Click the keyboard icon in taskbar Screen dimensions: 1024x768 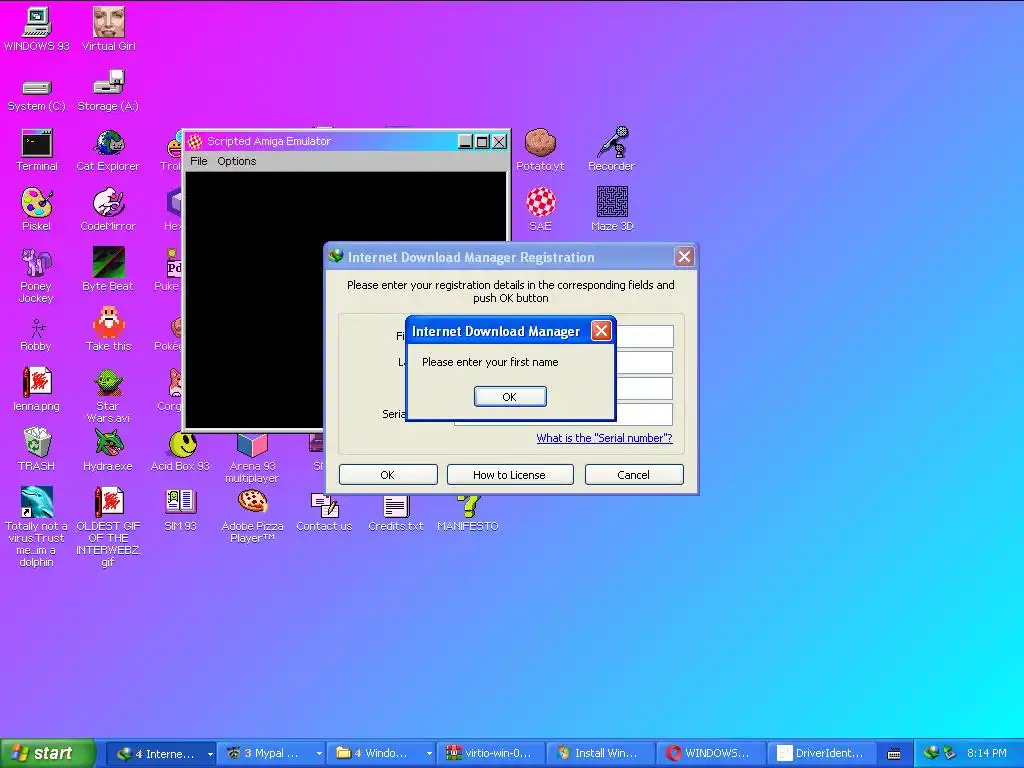click(894, 754)
